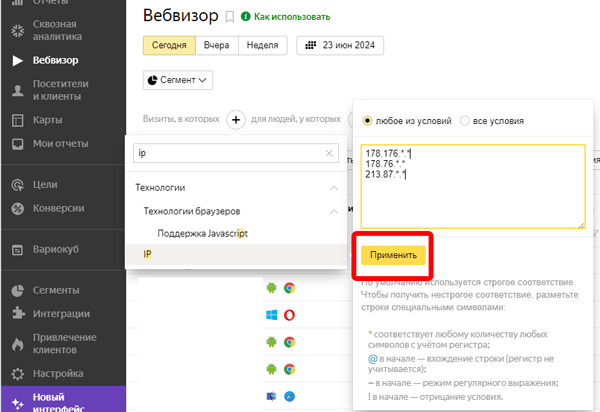Image resolution: width=600 pixels, height=412 pixels.
Task: Click the Сегменты pie icon
Action: (x=18, y=291)
